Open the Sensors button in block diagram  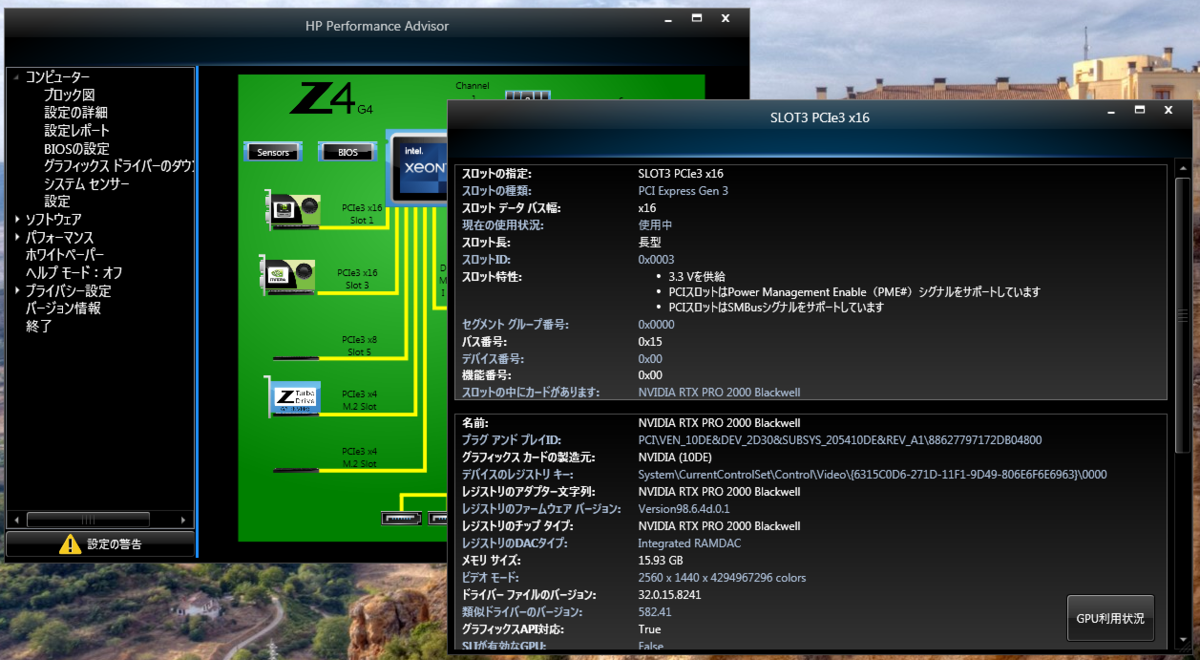273,152
